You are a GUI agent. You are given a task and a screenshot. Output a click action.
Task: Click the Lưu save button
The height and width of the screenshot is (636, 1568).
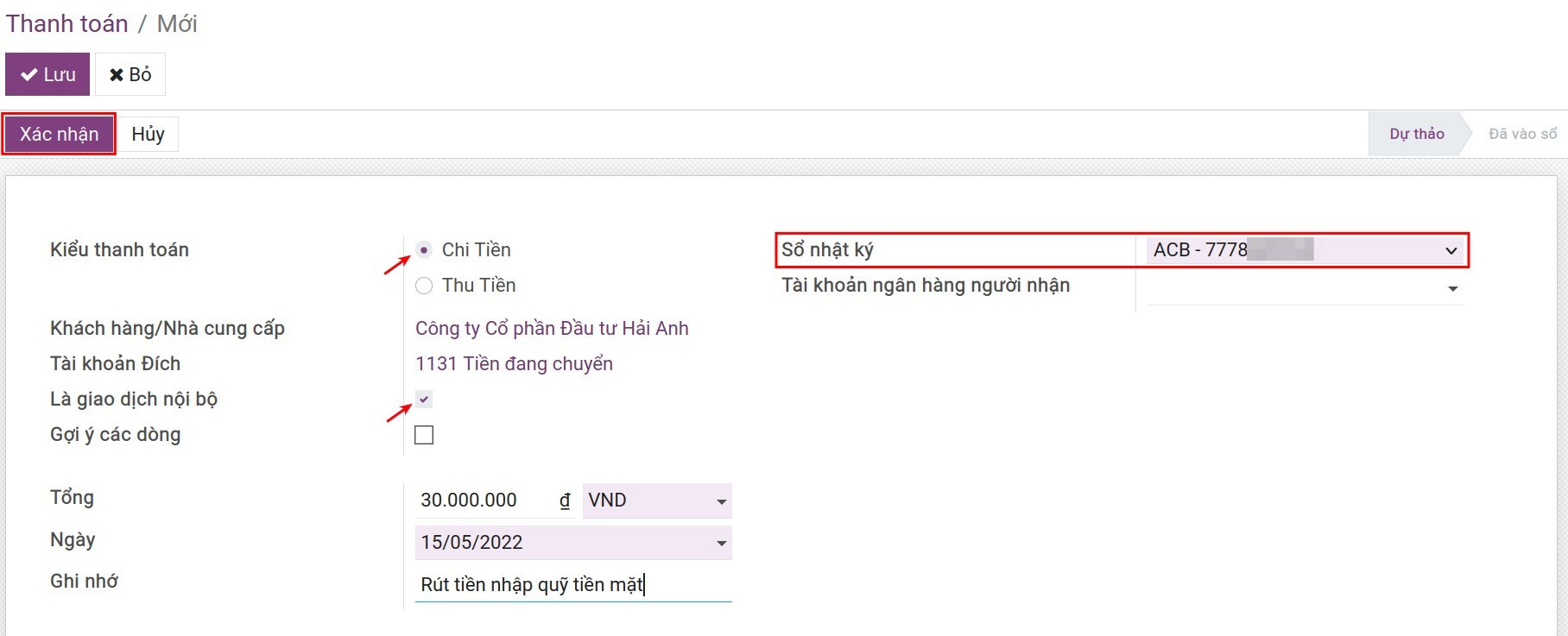click(x=47, y=75)
